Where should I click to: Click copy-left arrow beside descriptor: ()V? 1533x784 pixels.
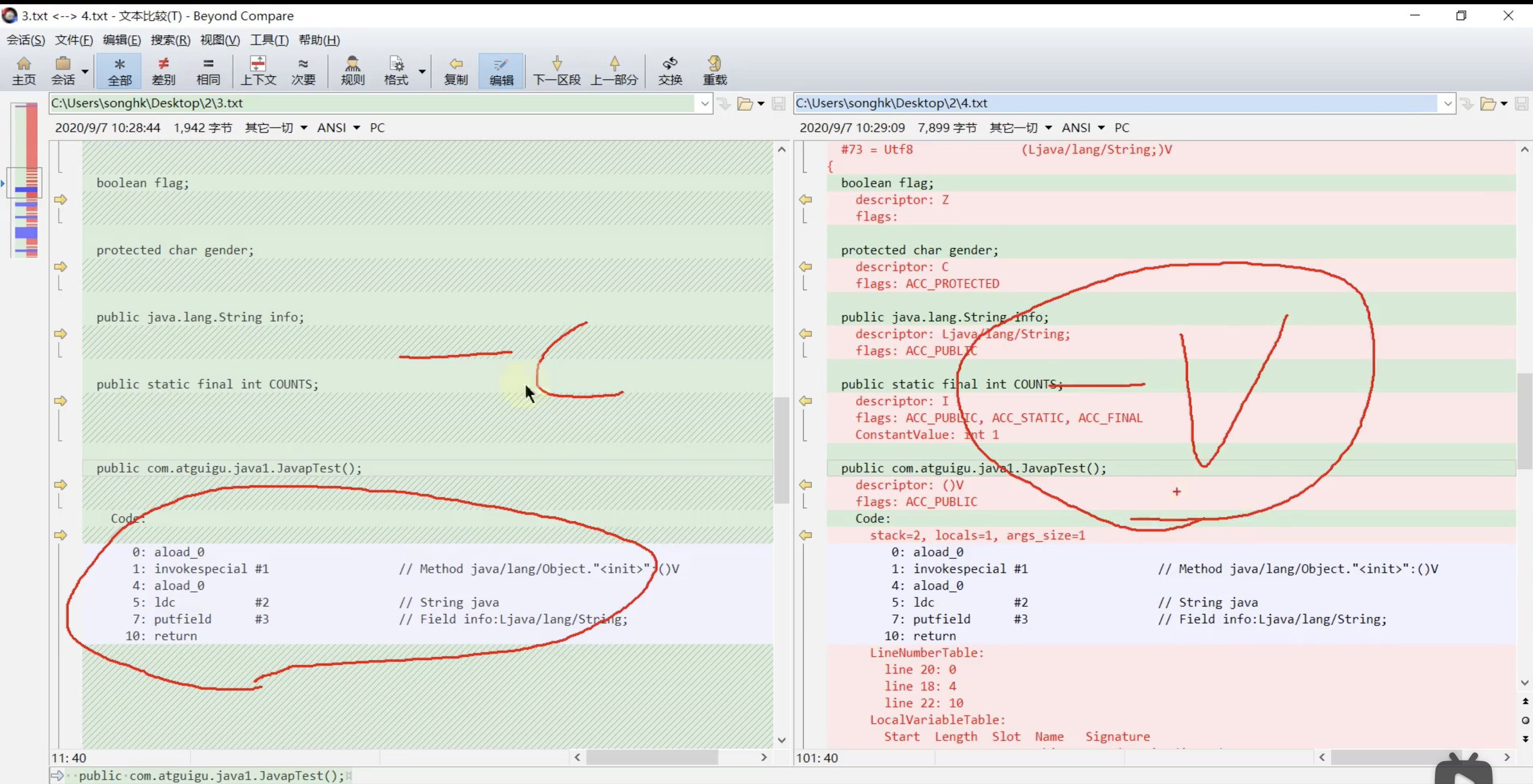[x=806, y=485]
